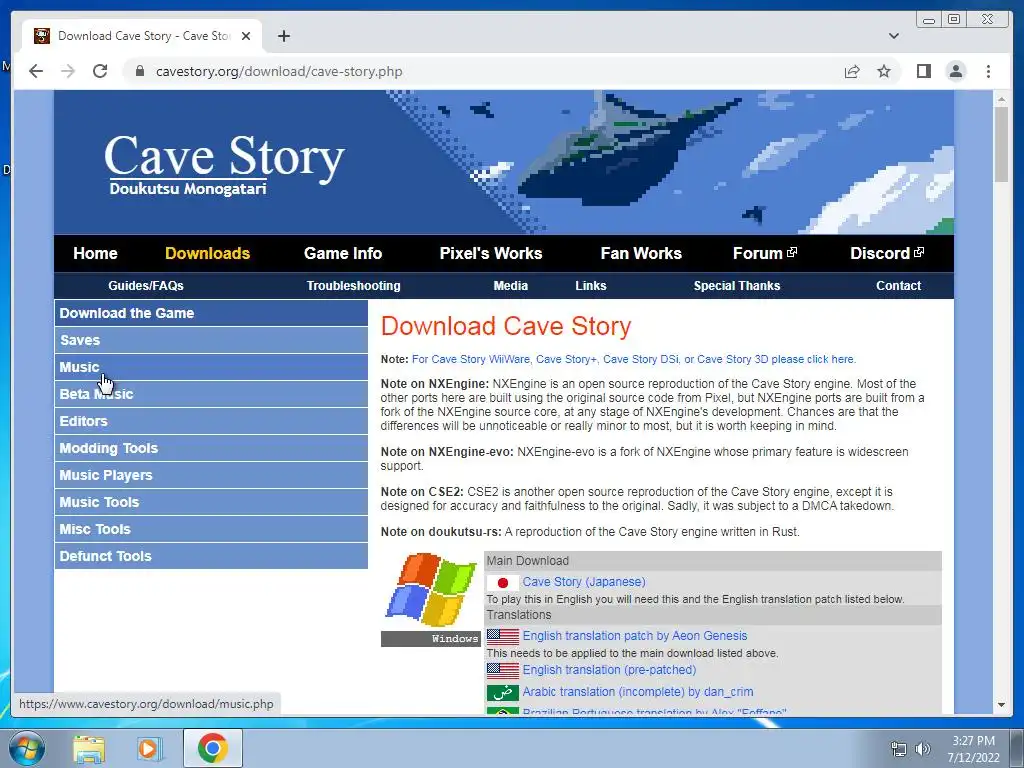Viewport: 1024px width, 768px height.
Task: Open the Forum external link
Action: (765, 253)
